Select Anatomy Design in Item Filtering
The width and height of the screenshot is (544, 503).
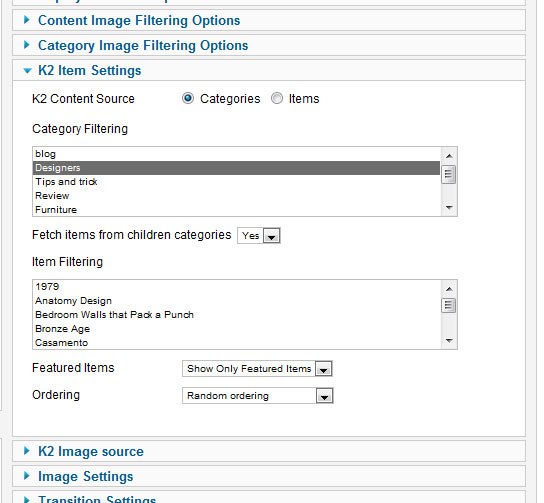click(237, 301)
